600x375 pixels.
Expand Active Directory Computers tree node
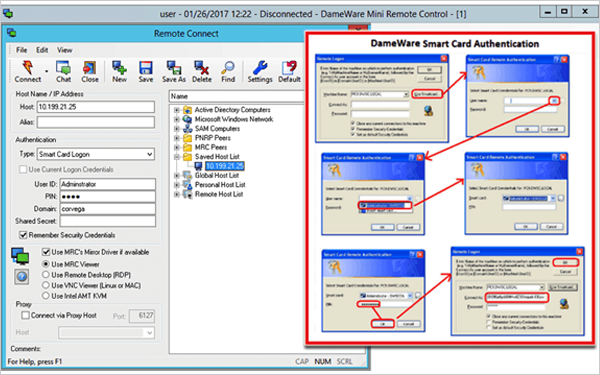click(x=176, y=110)
